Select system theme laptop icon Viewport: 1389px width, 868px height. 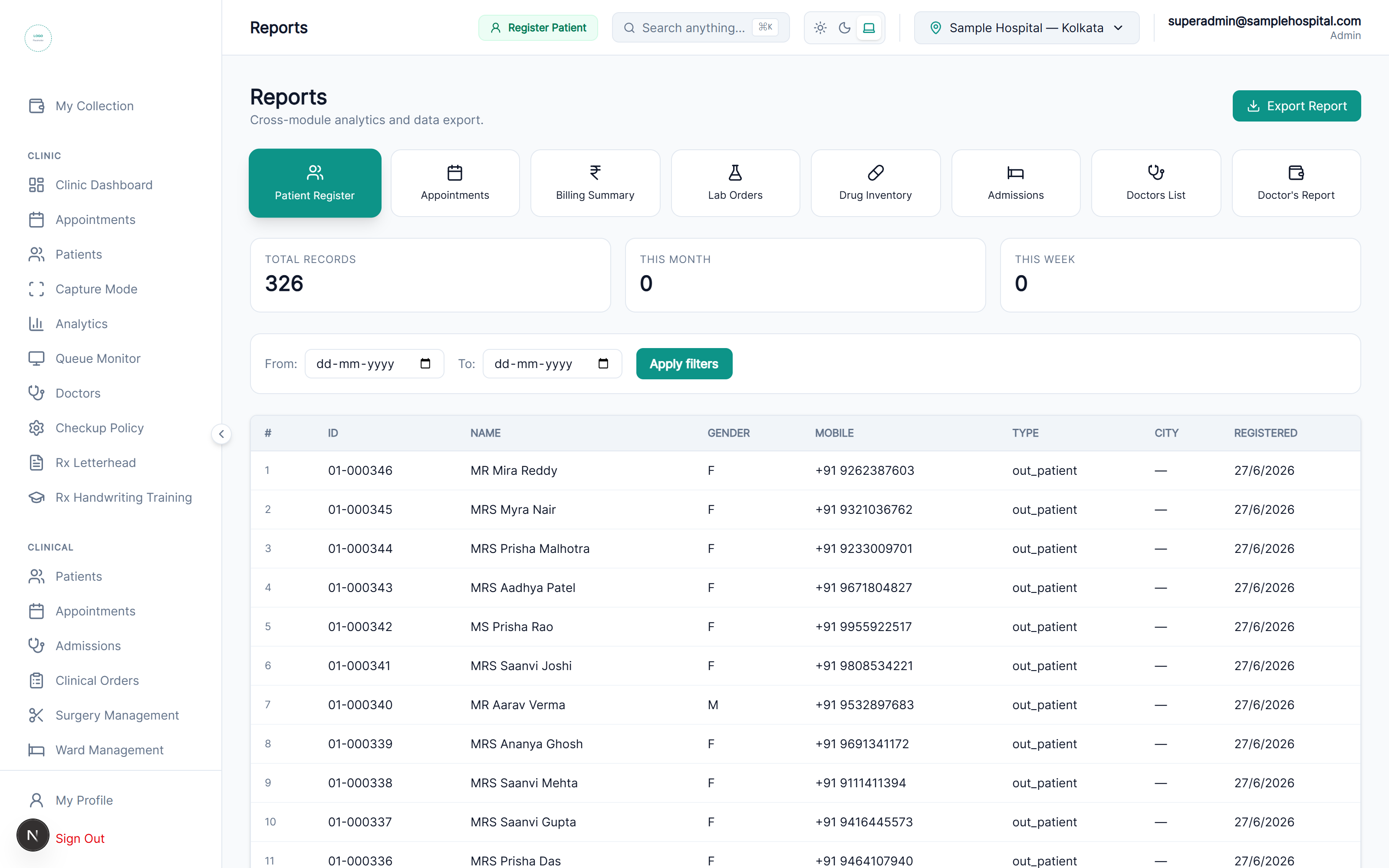pyautogui.click(x=869, y=27)
